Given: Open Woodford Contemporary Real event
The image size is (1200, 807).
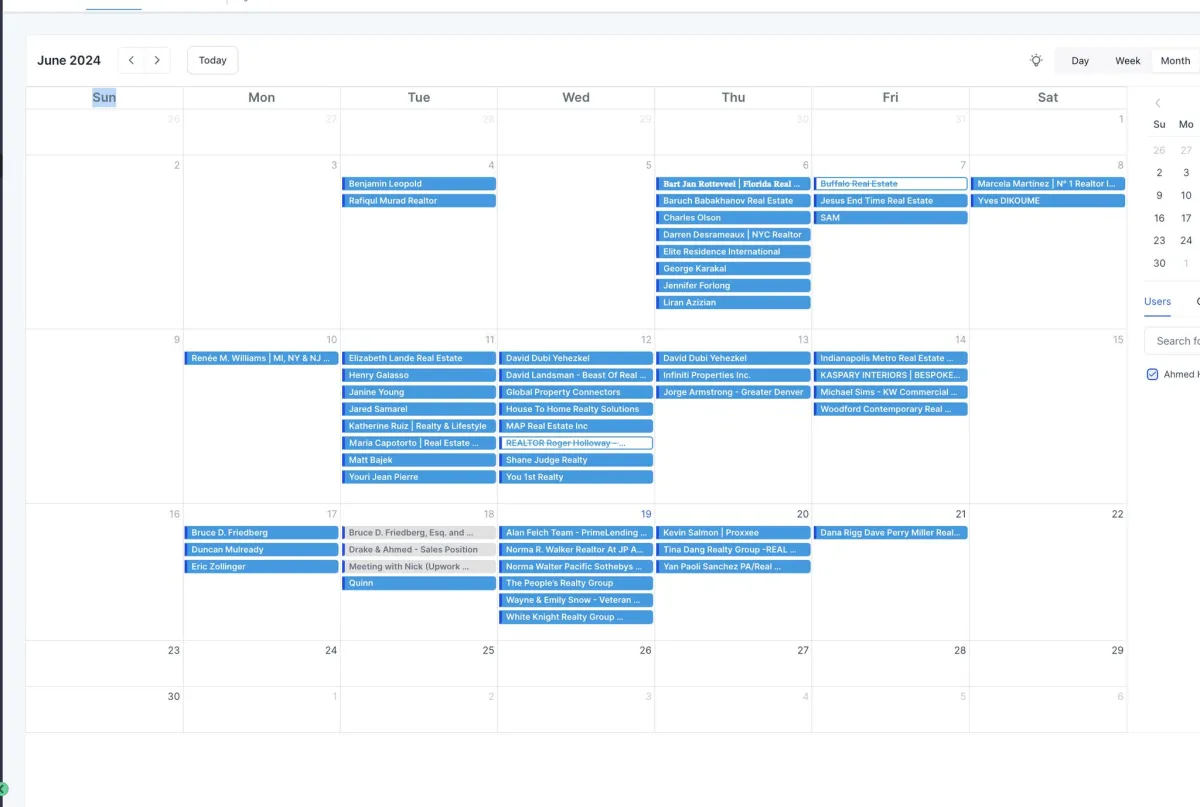Looking at the screenshot, I should tap(890, 409).
